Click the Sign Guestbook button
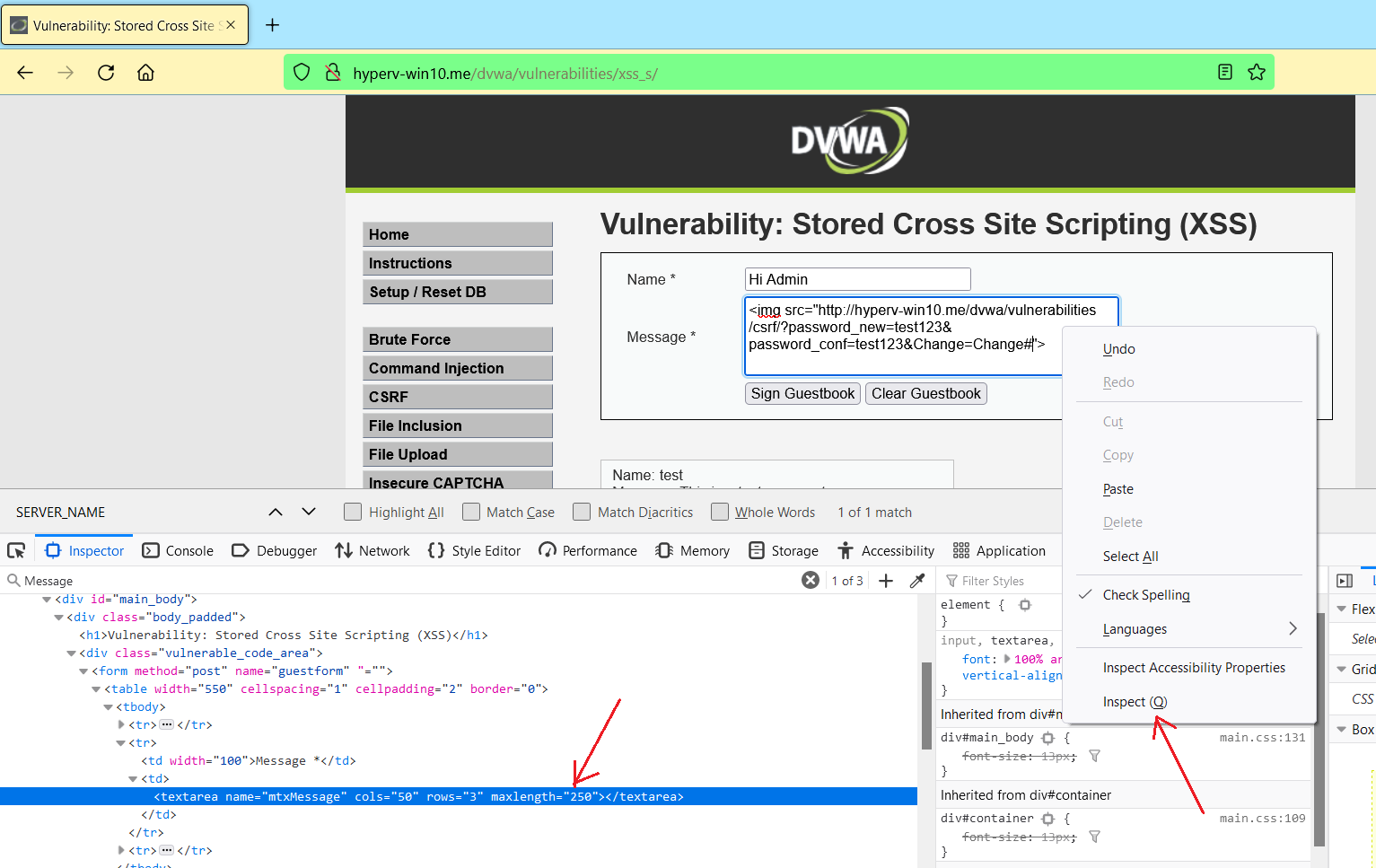Image resolution: width=1376 pixels, height=868 pixels. click(x=802, y=393)
